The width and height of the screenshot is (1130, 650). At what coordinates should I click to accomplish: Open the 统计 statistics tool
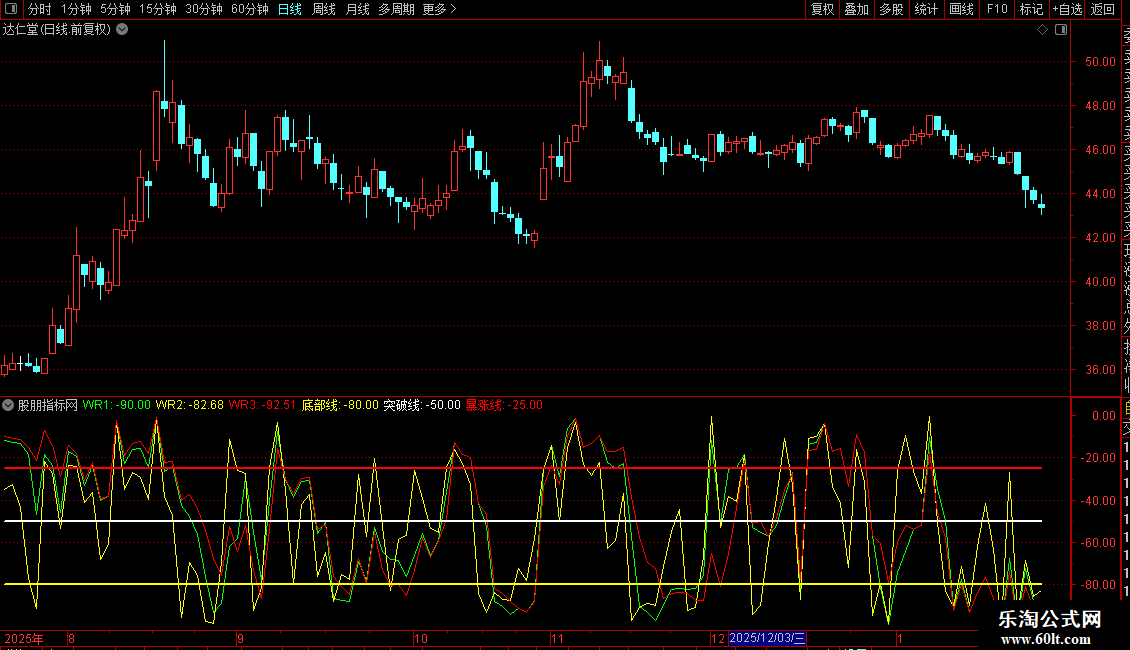coord(926,9)
